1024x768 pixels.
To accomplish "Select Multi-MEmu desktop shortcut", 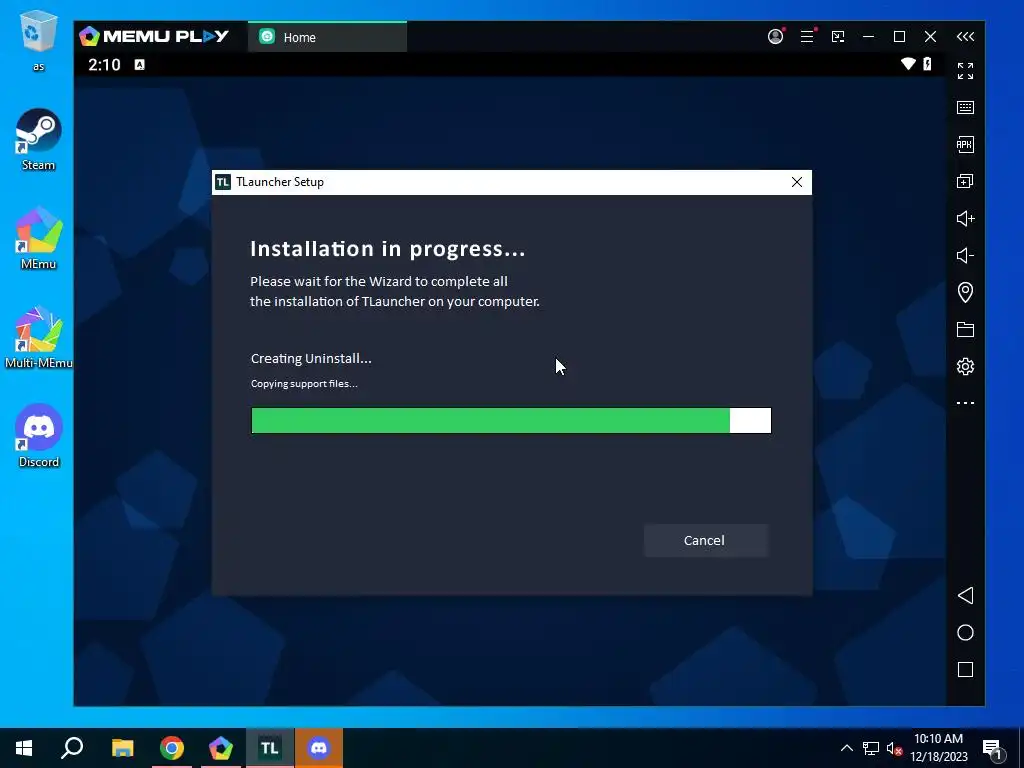I will click(x=39, y=338).
